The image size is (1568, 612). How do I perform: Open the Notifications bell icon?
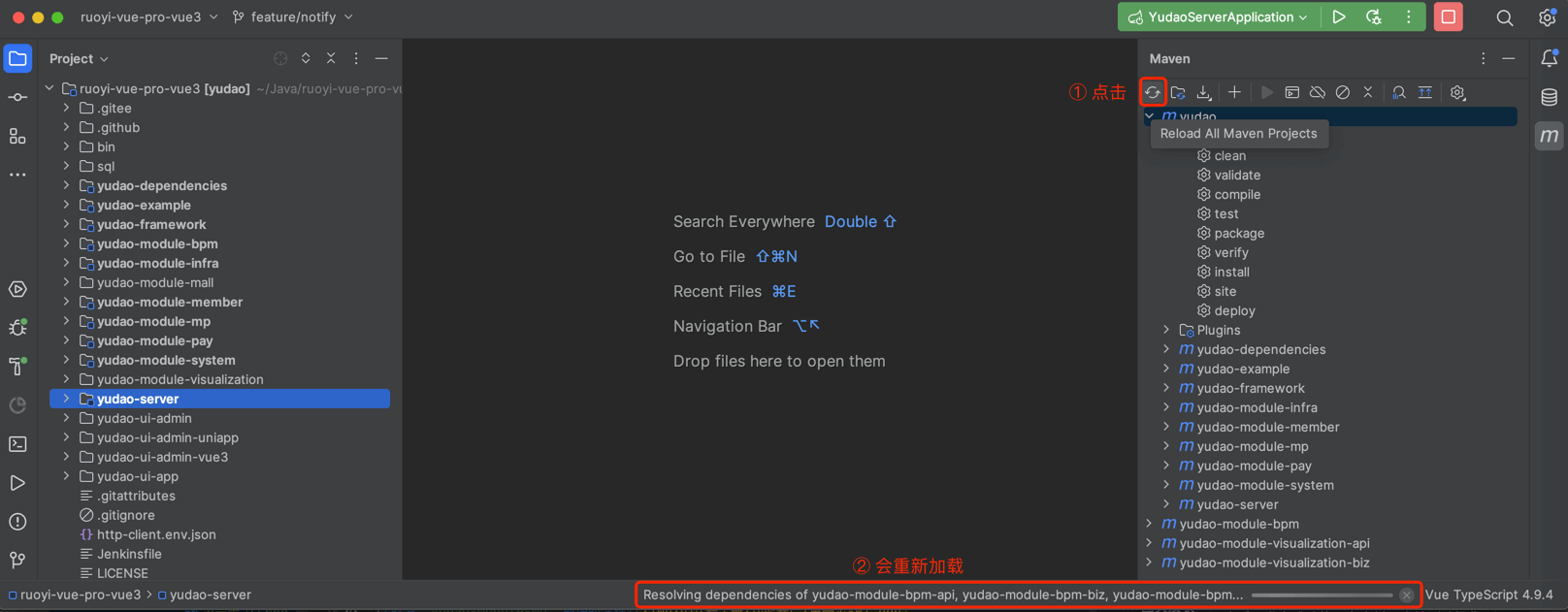[1549, 59]
